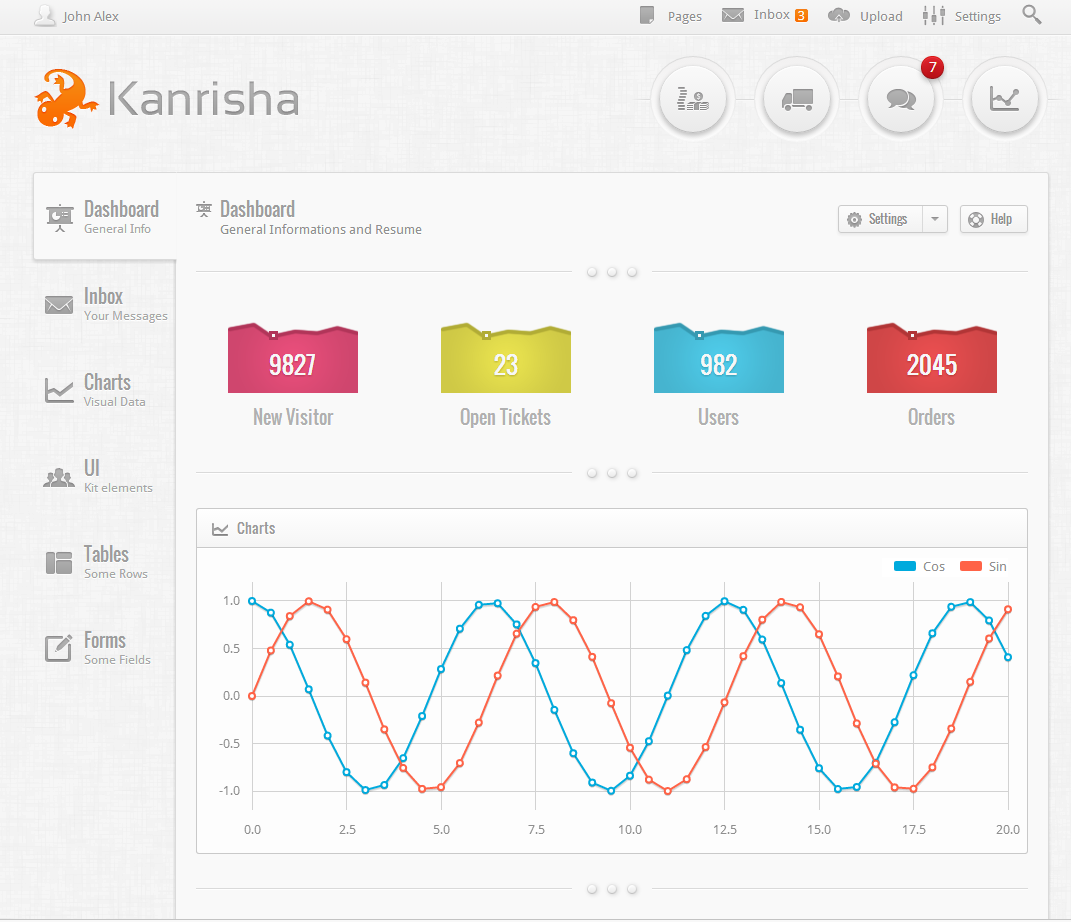This screenshot has width=1071, height=922.
Task: Click the Users label
Action: coord(719,417)
